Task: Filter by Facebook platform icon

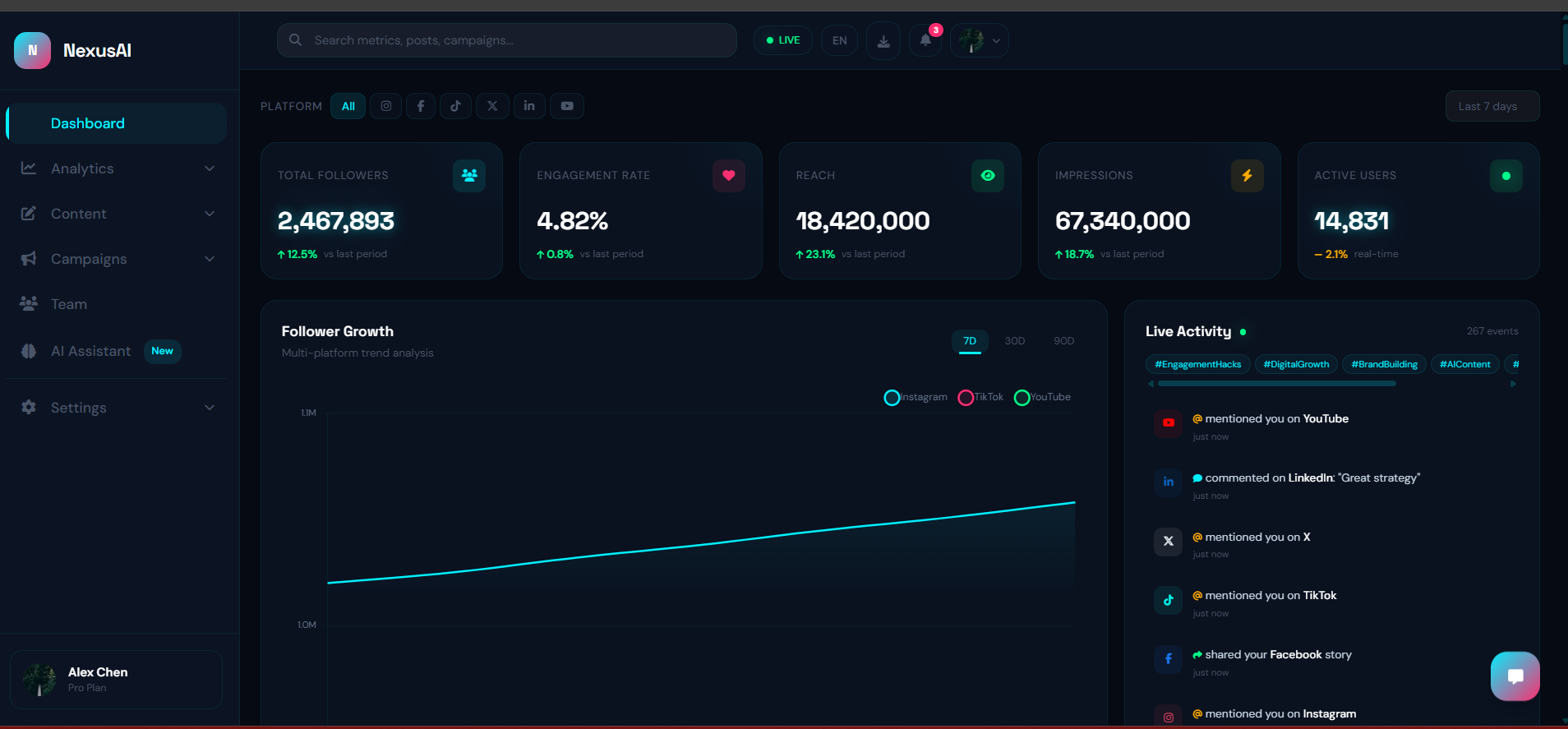Action: pos(421,106)
